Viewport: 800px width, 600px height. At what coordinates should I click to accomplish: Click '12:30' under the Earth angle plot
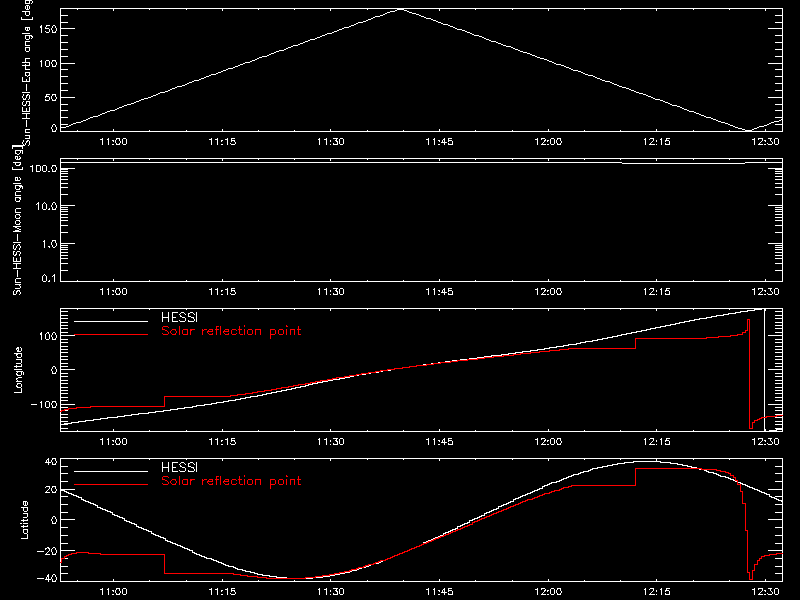765,141
